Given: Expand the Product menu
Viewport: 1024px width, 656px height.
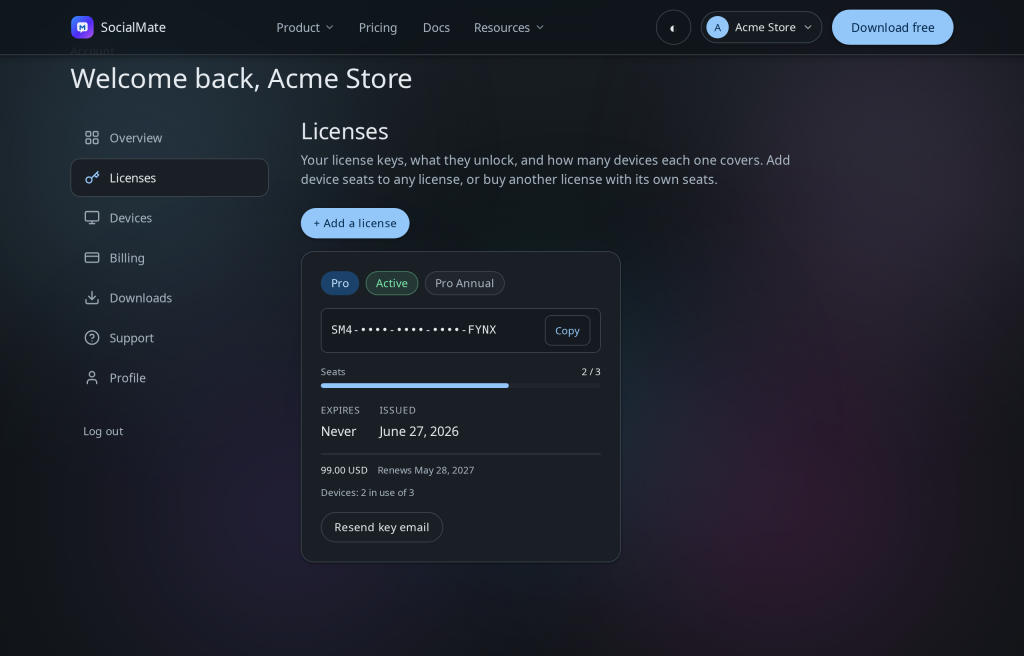Looking at the screenshot, I should [x=305, y=27].
